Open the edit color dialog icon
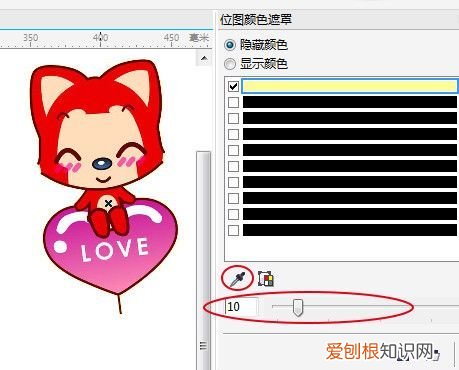Viewport: 459px width, 370px height. click(266, 279)
